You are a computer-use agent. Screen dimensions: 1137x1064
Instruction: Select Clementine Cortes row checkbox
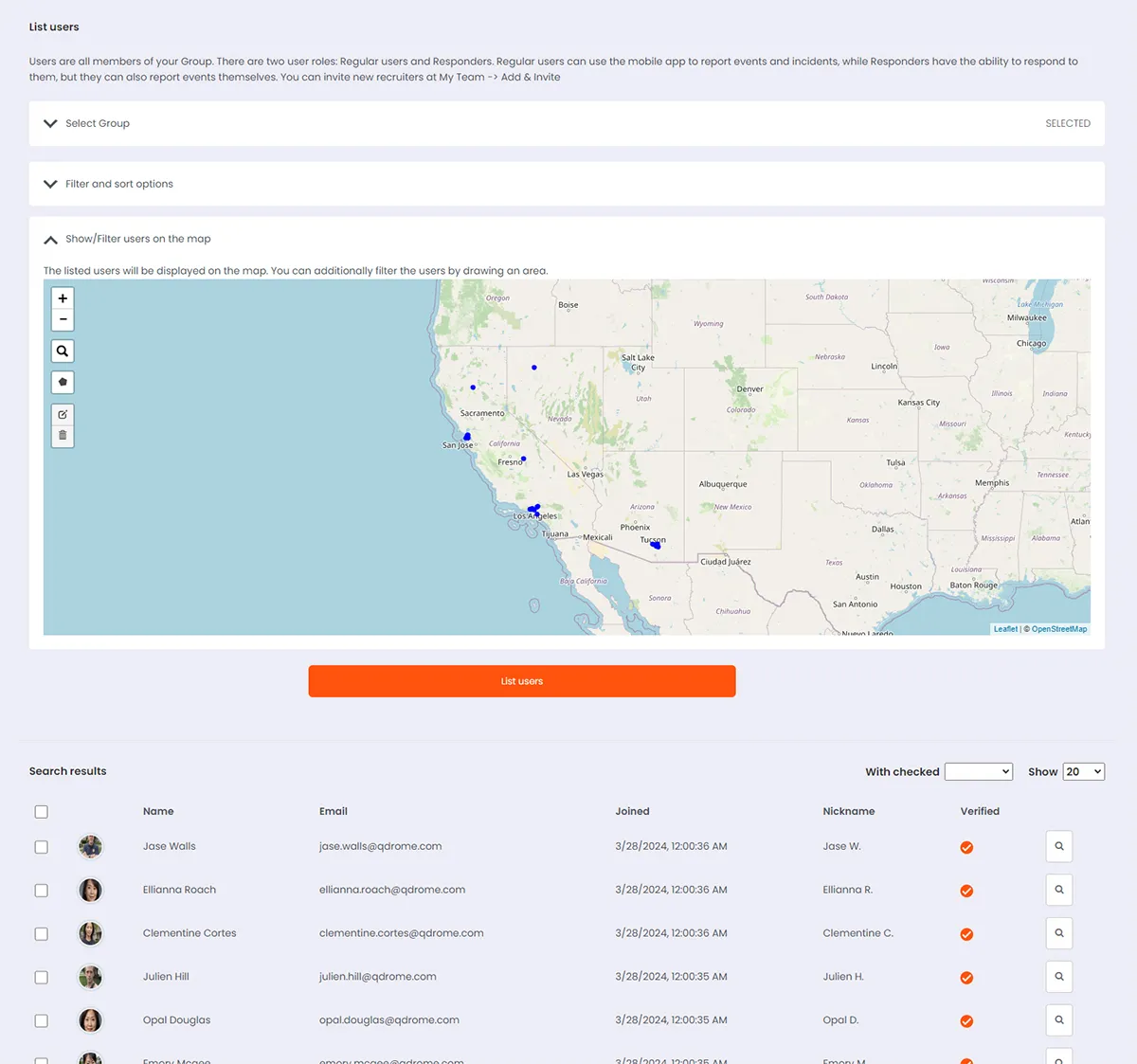(x=41, y=934)
